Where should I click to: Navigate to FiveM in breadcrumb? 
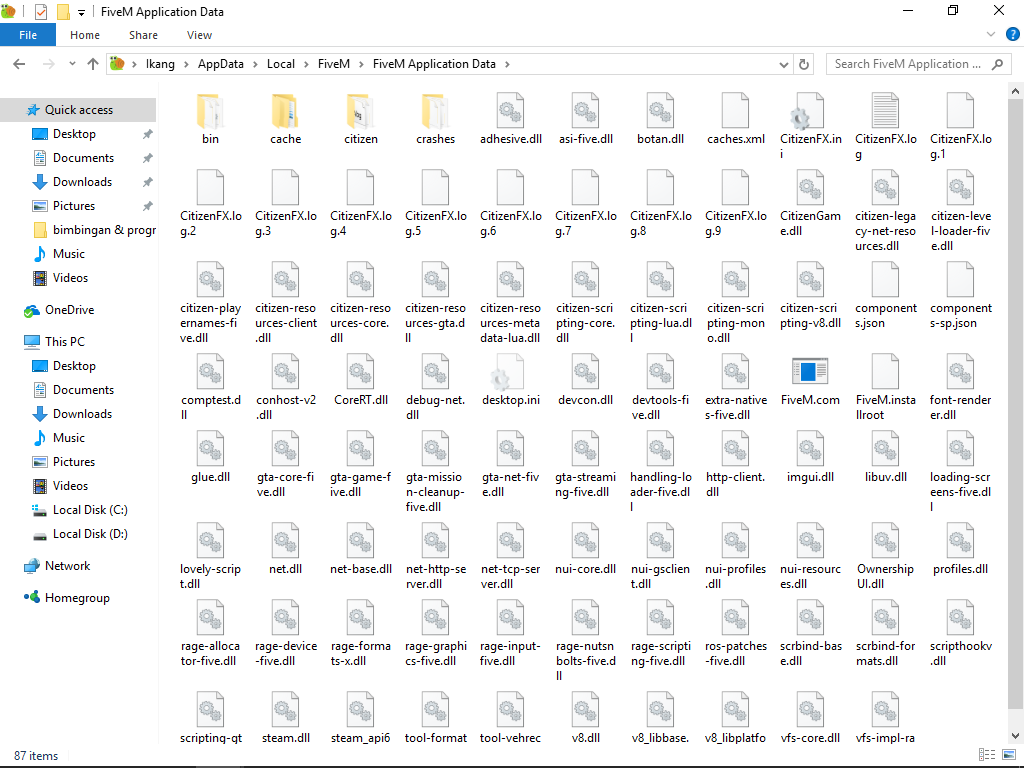[x=334, y=64]
